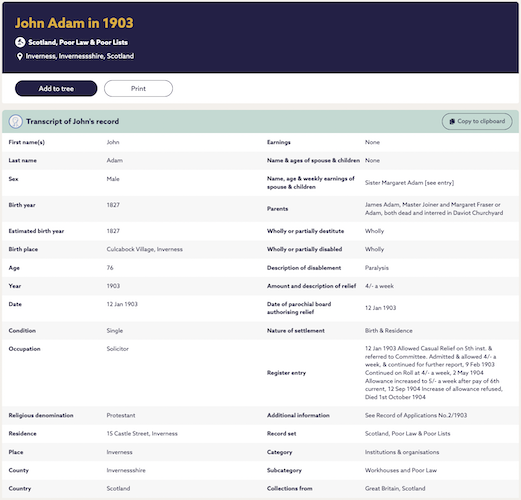This screenshot has height=500, width=521.
Task: Click the record set icon beside Scotland, Poor Law
Action: (20, 42)
